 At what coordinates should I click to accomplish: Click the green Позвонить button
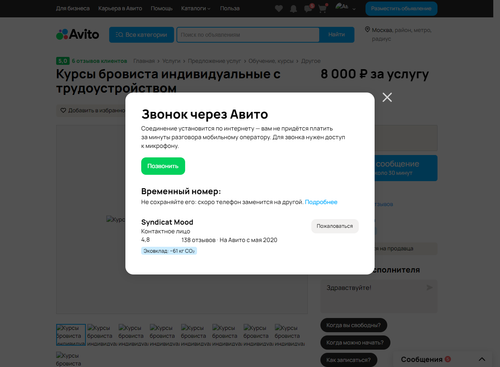[x=163, y=166]
